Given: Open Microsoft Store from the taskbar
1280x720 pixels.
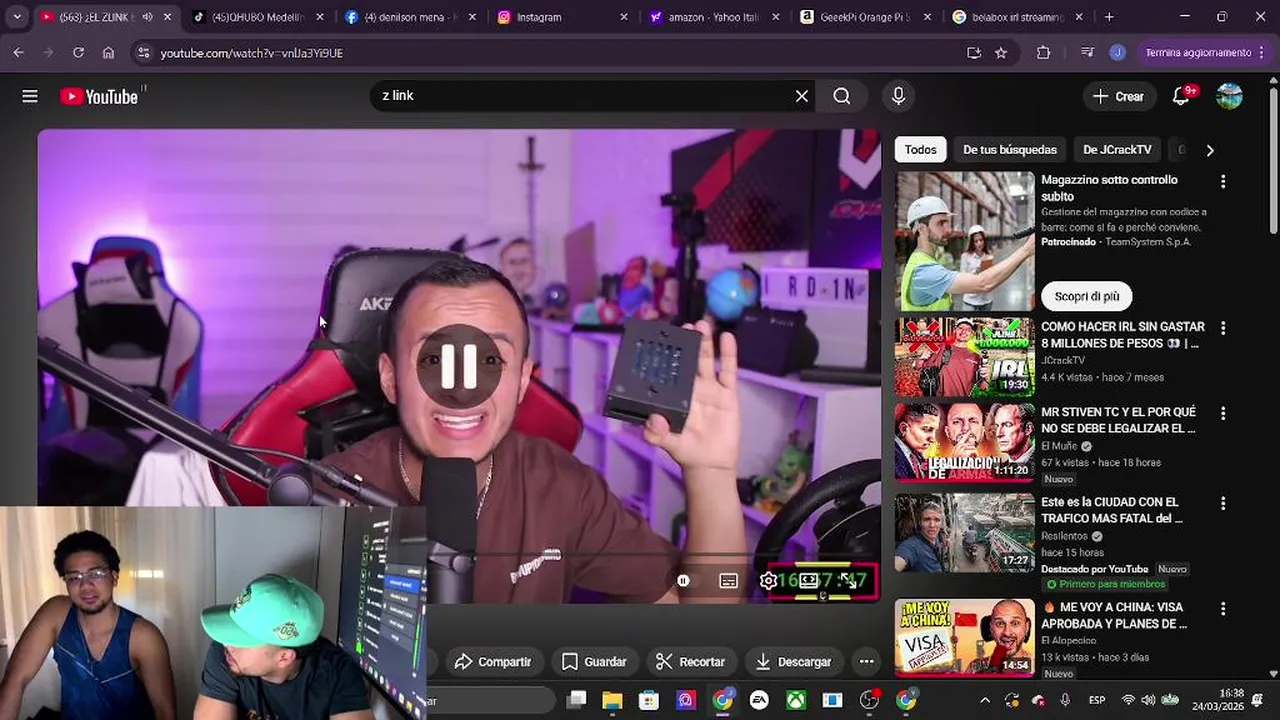Looking at the screenshot, I should pos(649,700).
